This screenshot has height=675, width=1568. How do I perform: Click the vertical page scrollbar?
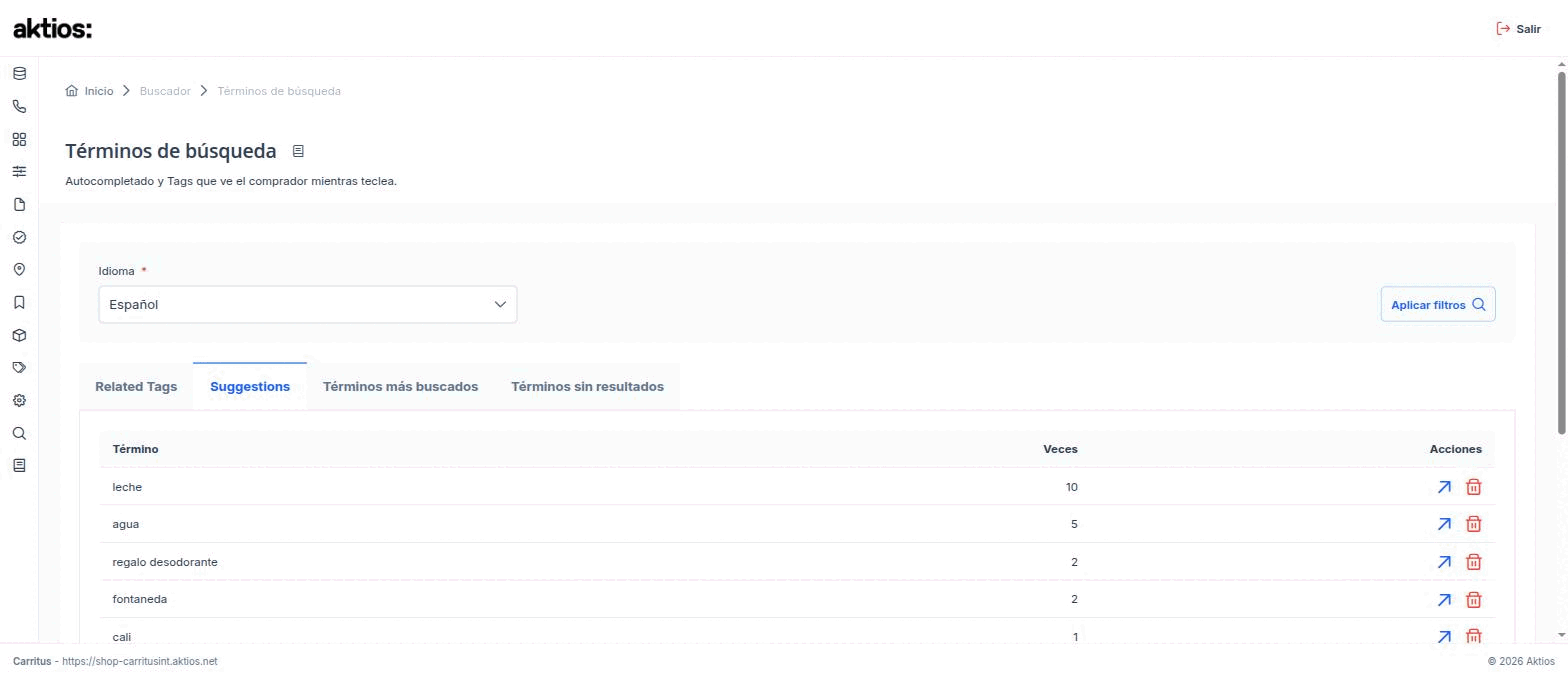1561,253
